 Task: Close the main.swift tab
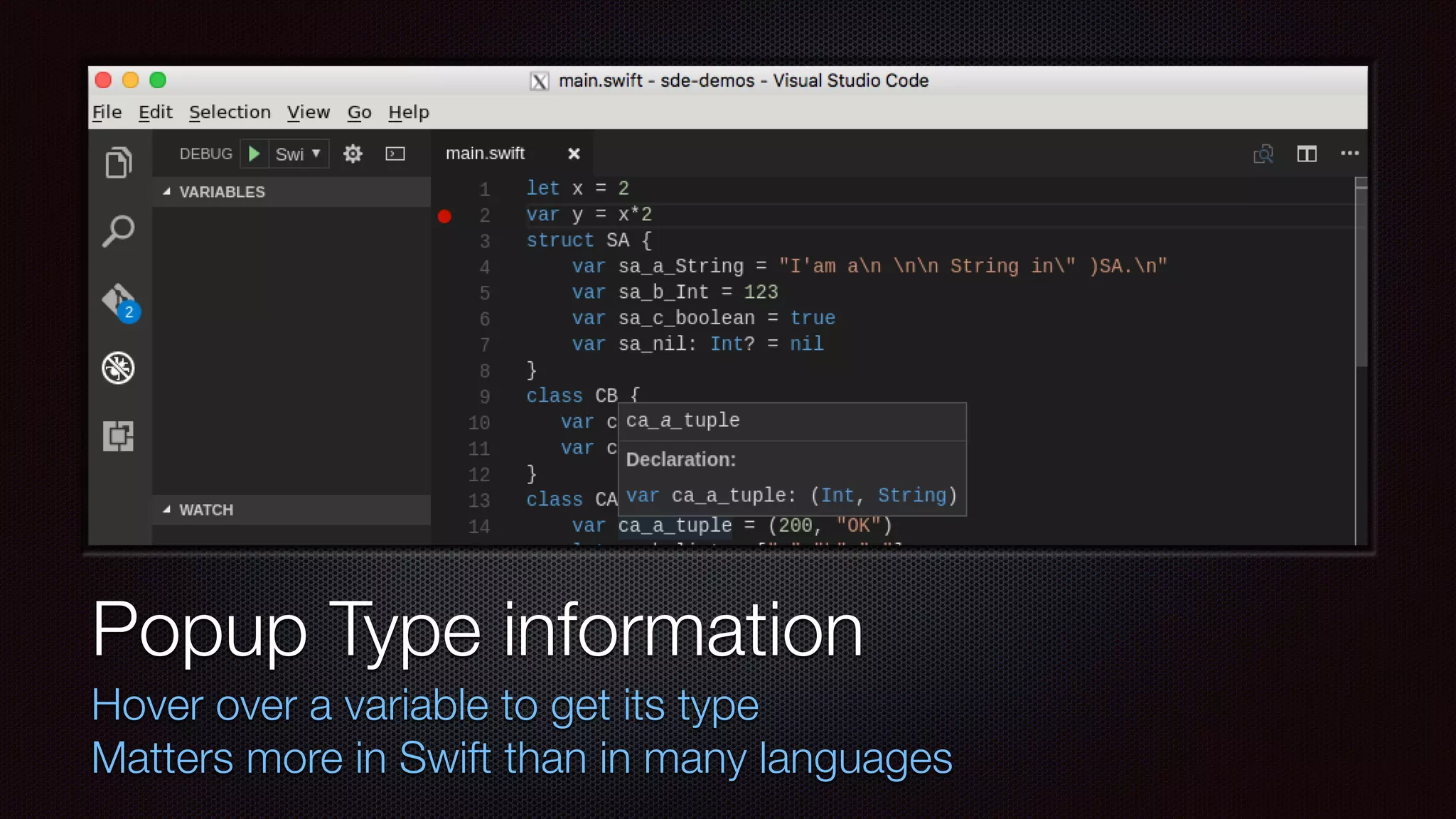click(x=574, y=154)
